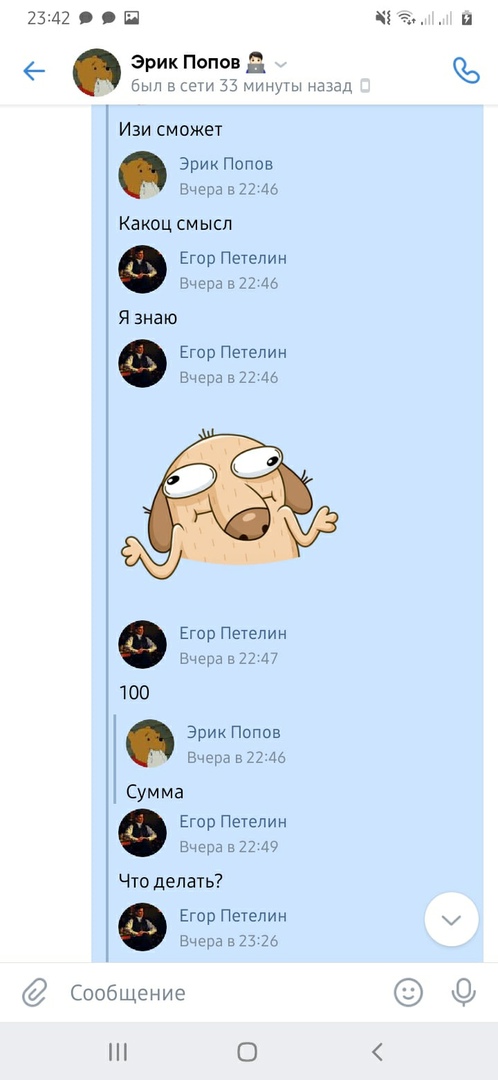This screenshot has width=498, height=1080.
Task: Tap Егор Петелин's avatar at 23:26
Action: click(143, 927)
